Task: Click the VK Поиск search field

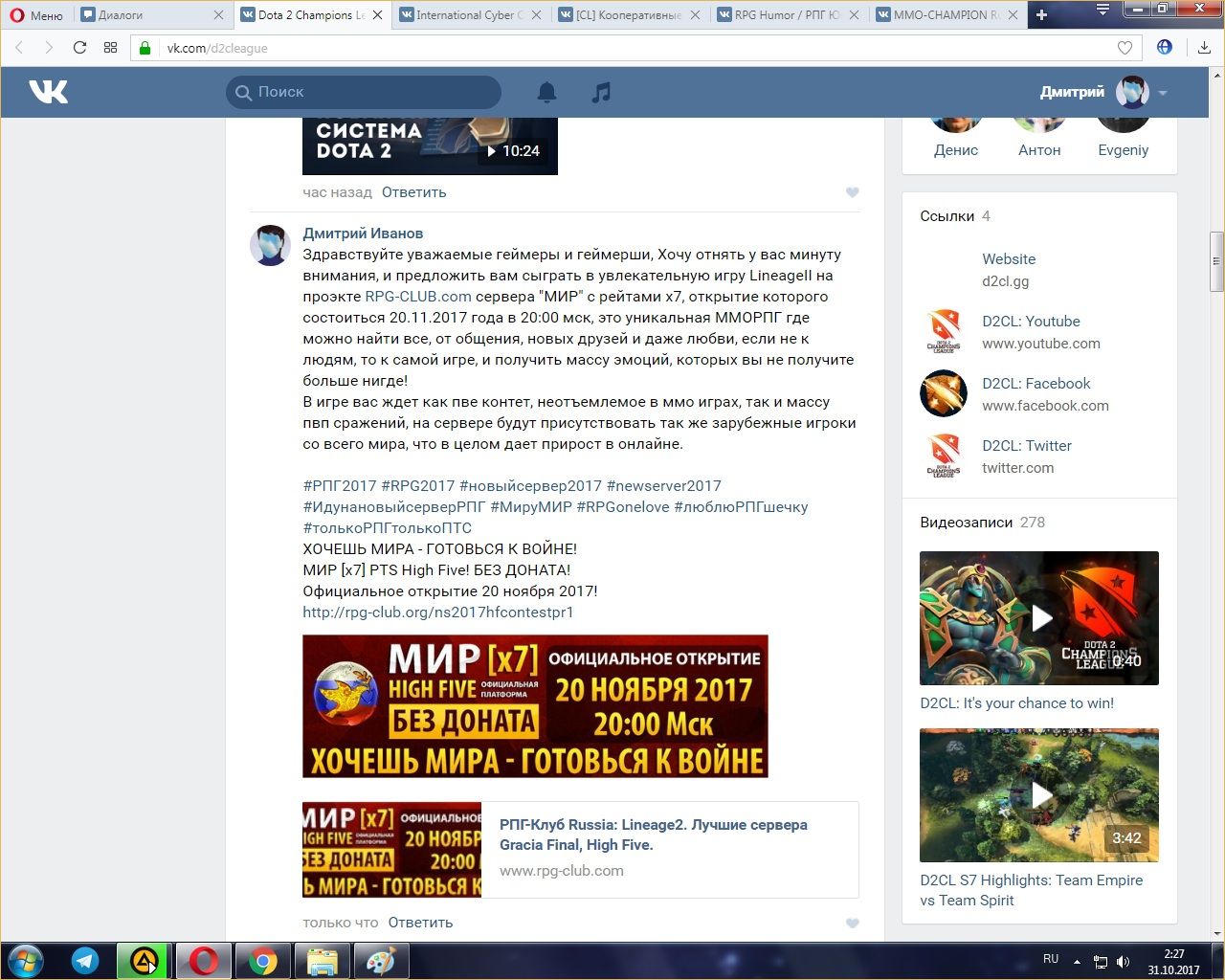Action: pyautogui.click(x=364, y=92)
